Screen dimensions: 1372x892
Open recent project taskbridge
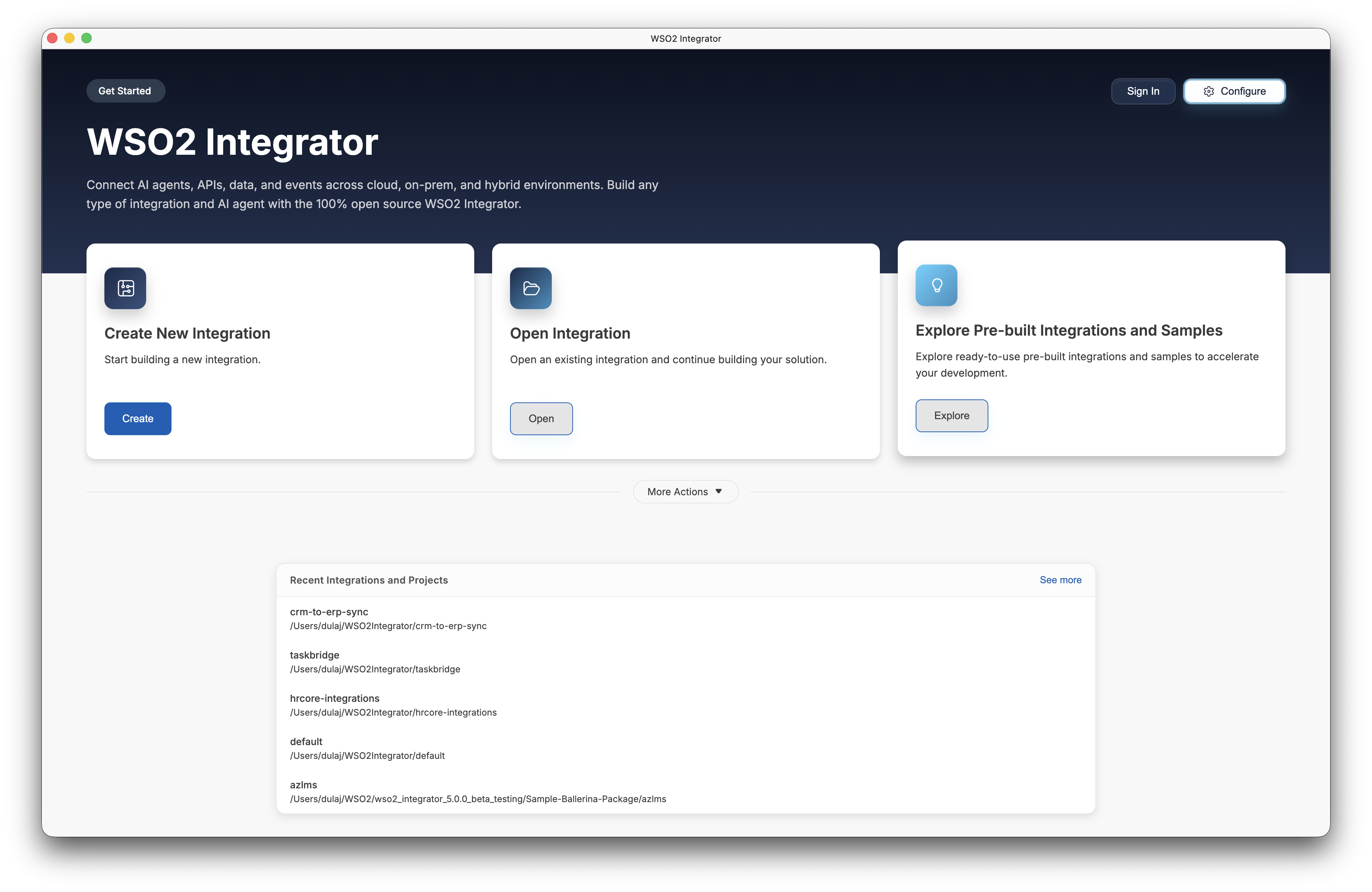coord(314,654)
